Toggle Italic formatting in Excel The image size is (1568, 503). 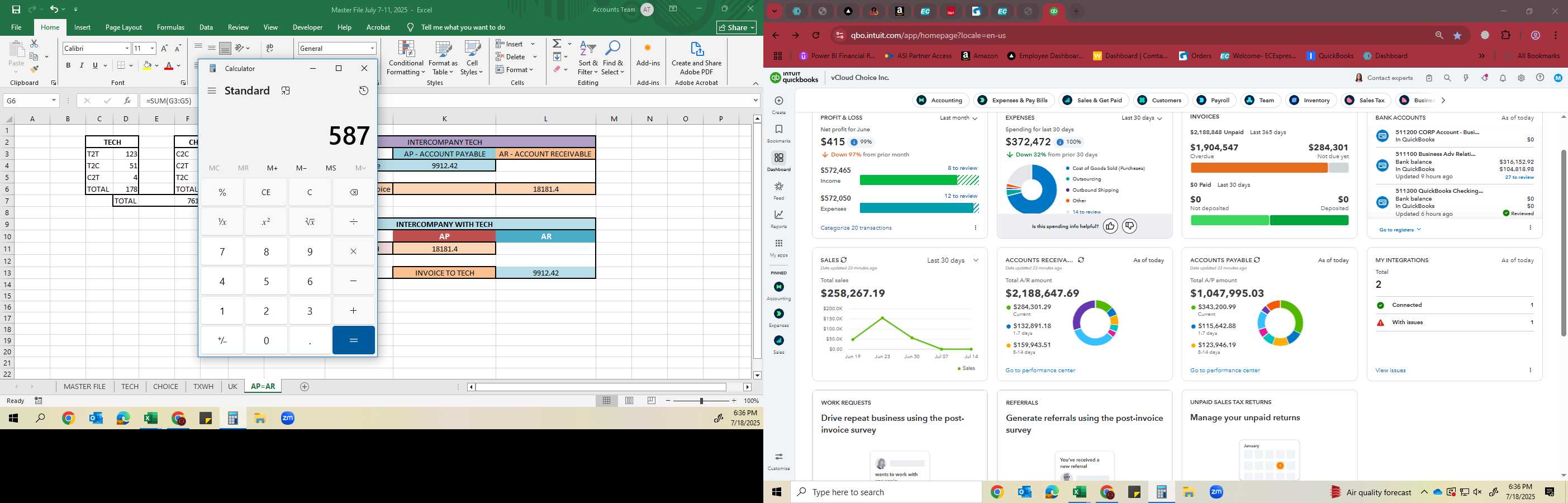tap(82, 65)
